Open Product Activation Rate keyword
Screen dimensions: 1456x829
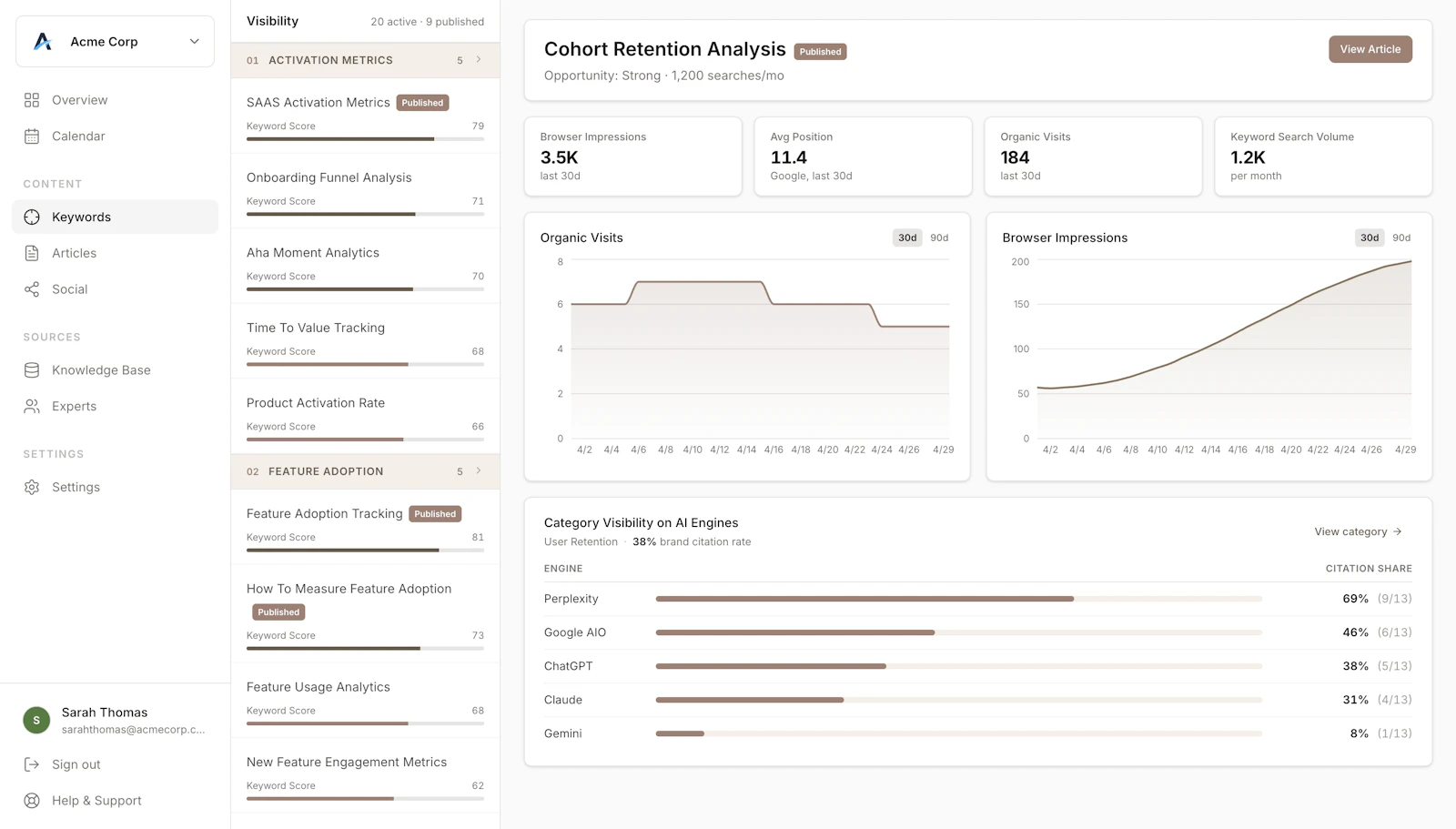tap(365, 416)
